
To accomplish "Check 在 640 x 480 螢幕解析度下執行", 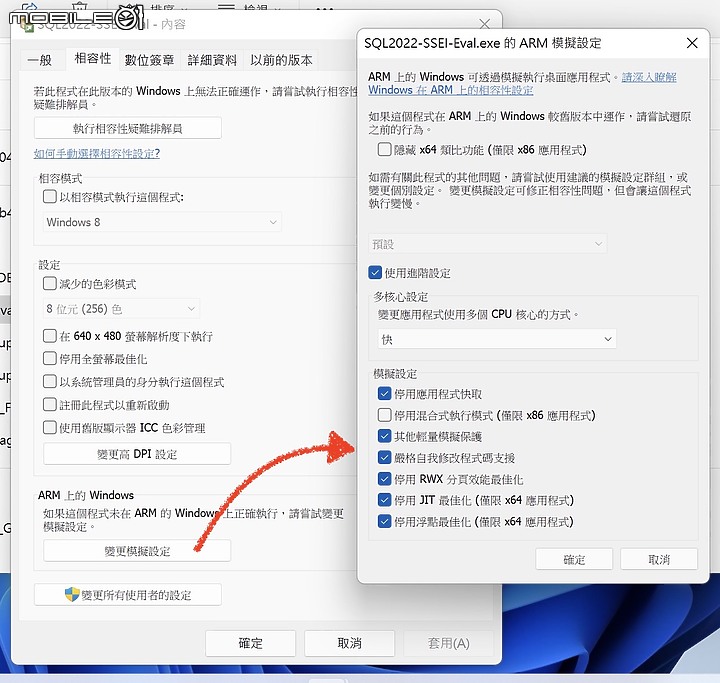I will point(50,336).
